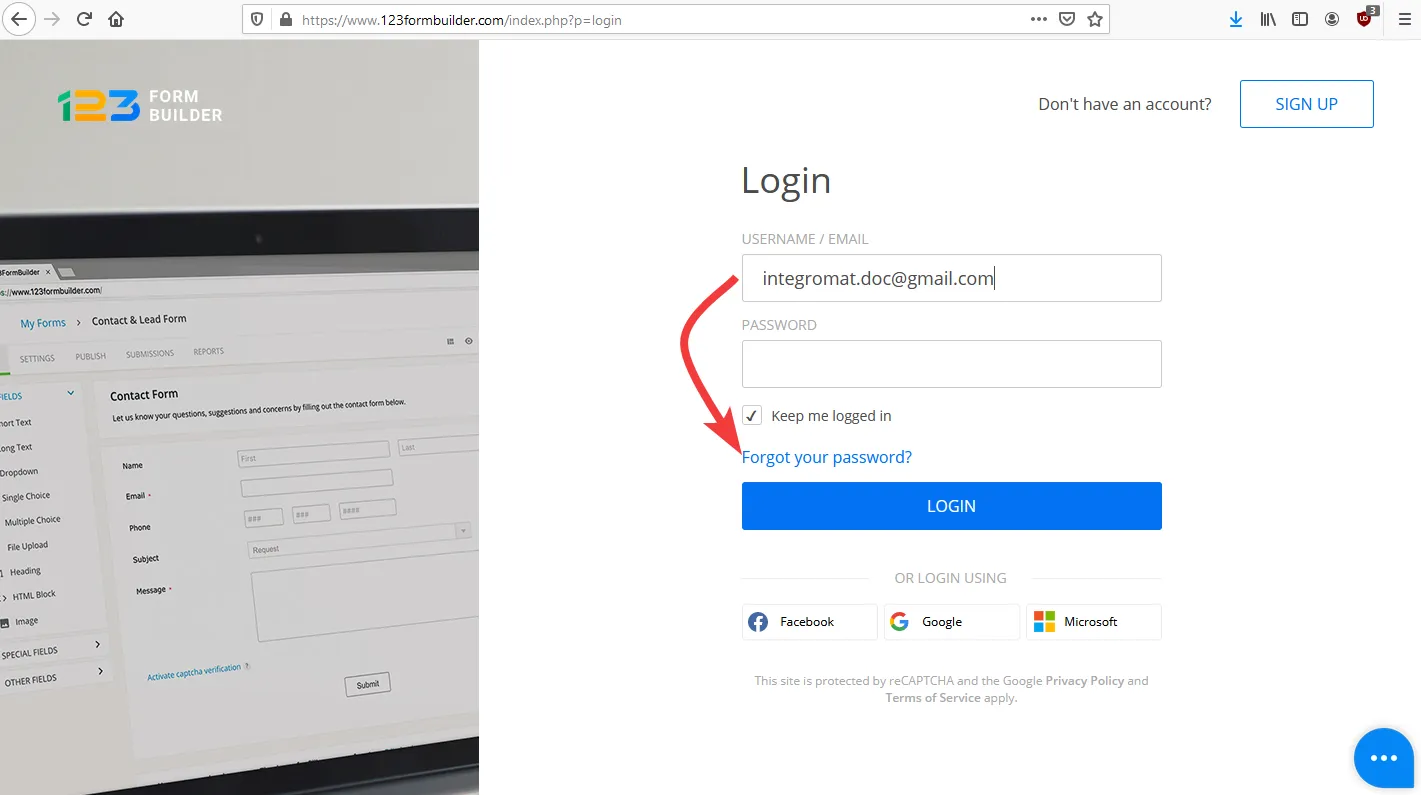Go to the browser home page icon

[116, 19]
